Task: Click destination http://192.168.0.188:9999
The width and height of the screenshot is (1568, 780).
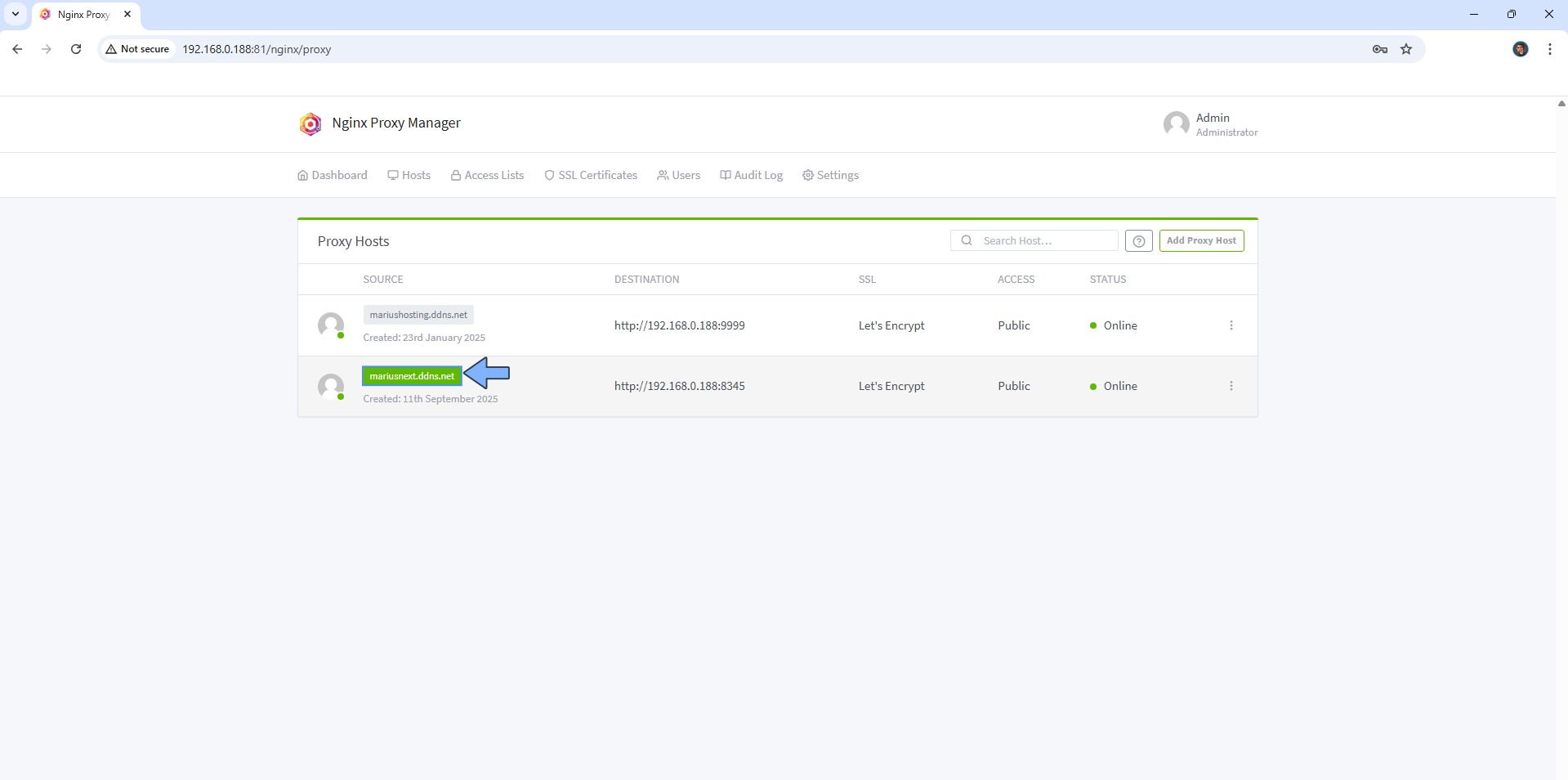Action: [680, 325]
